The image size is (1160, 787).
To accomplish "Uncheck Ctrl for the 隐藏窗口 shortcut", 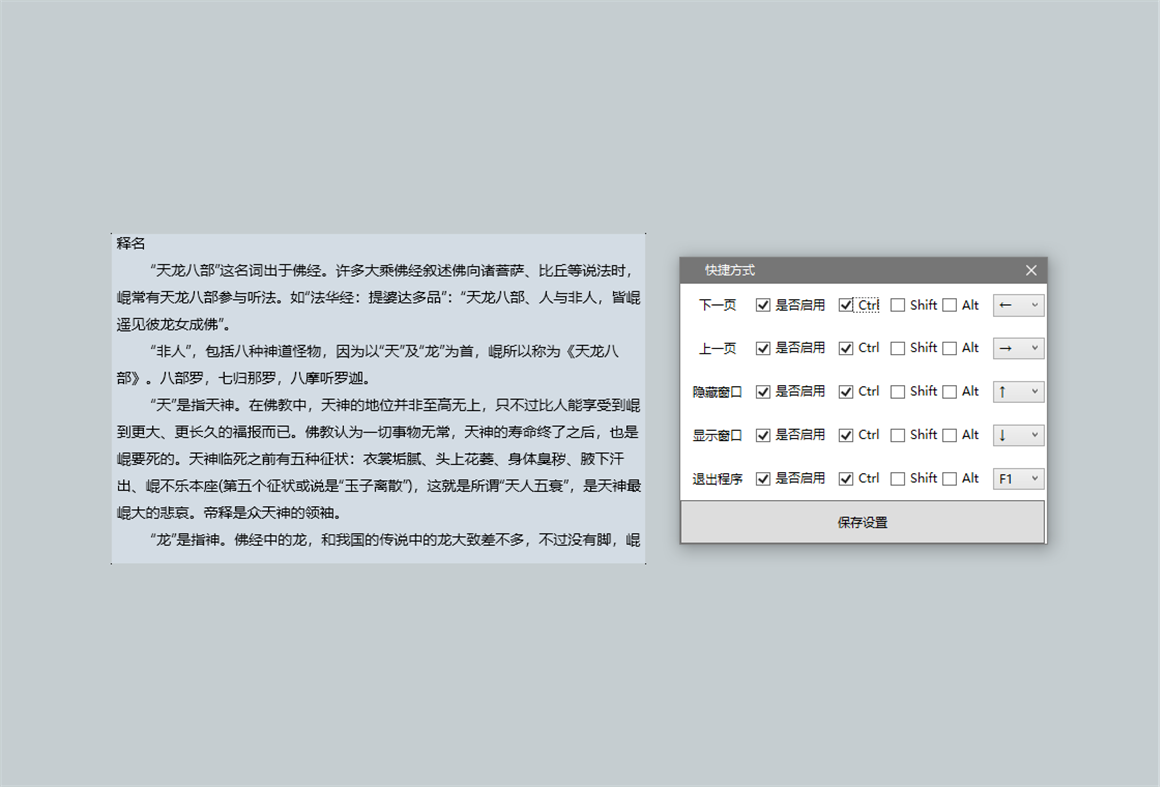I will [846, 391].
